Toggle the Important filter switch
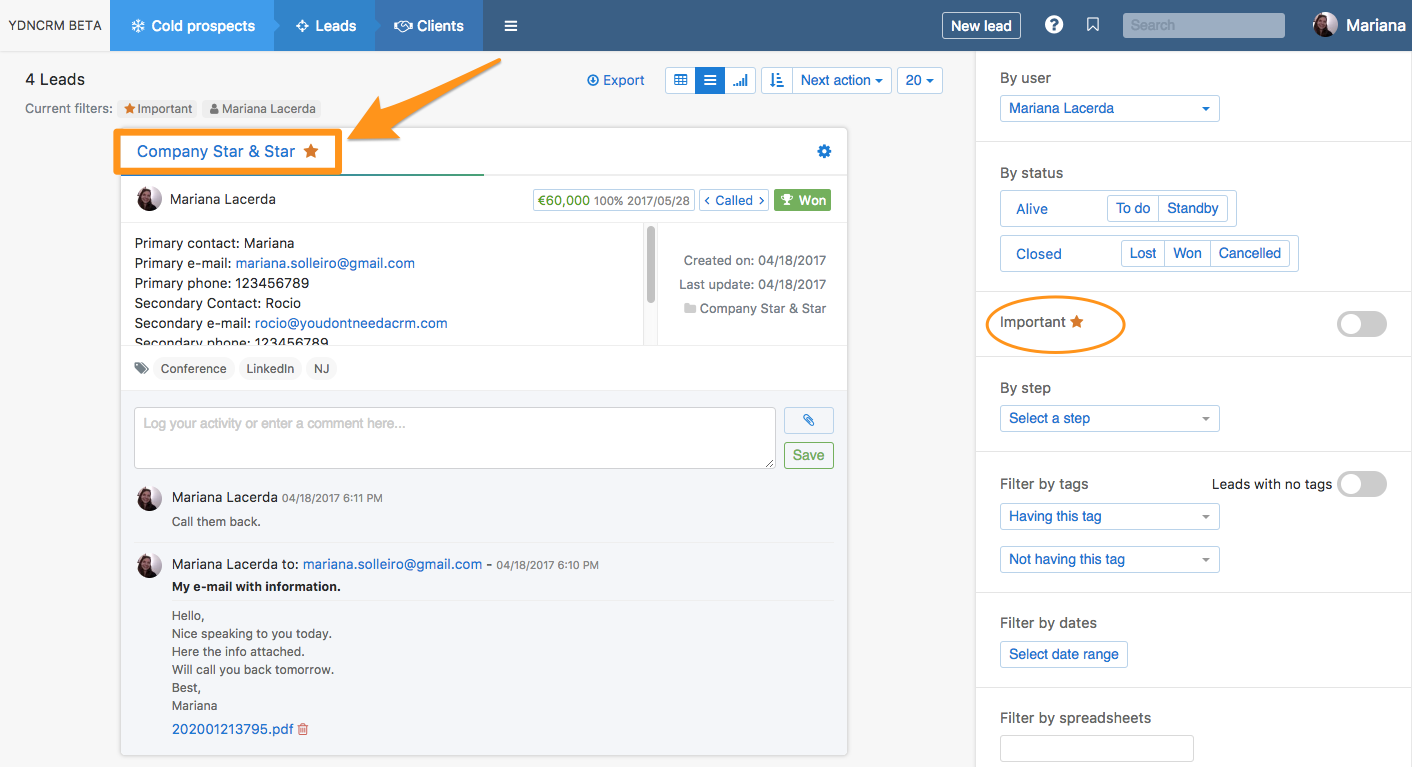 coord(1361,323)
